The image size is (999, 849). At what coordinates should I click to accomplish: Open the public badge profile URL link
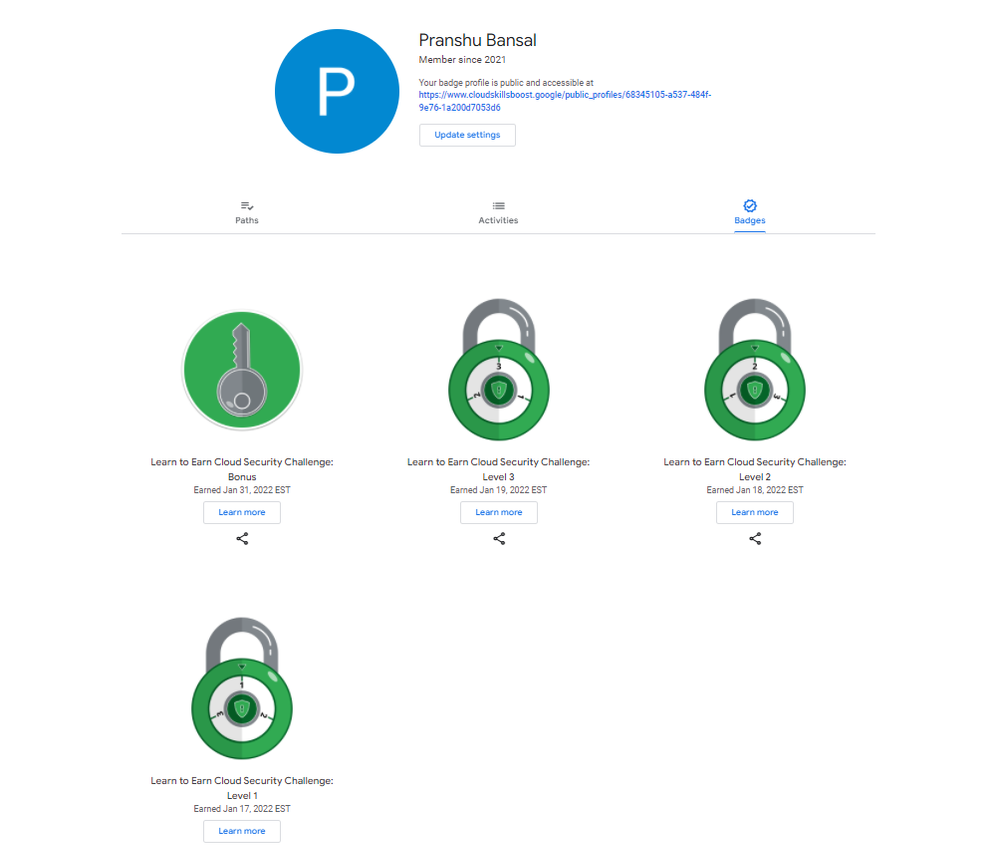click(564, 101)
